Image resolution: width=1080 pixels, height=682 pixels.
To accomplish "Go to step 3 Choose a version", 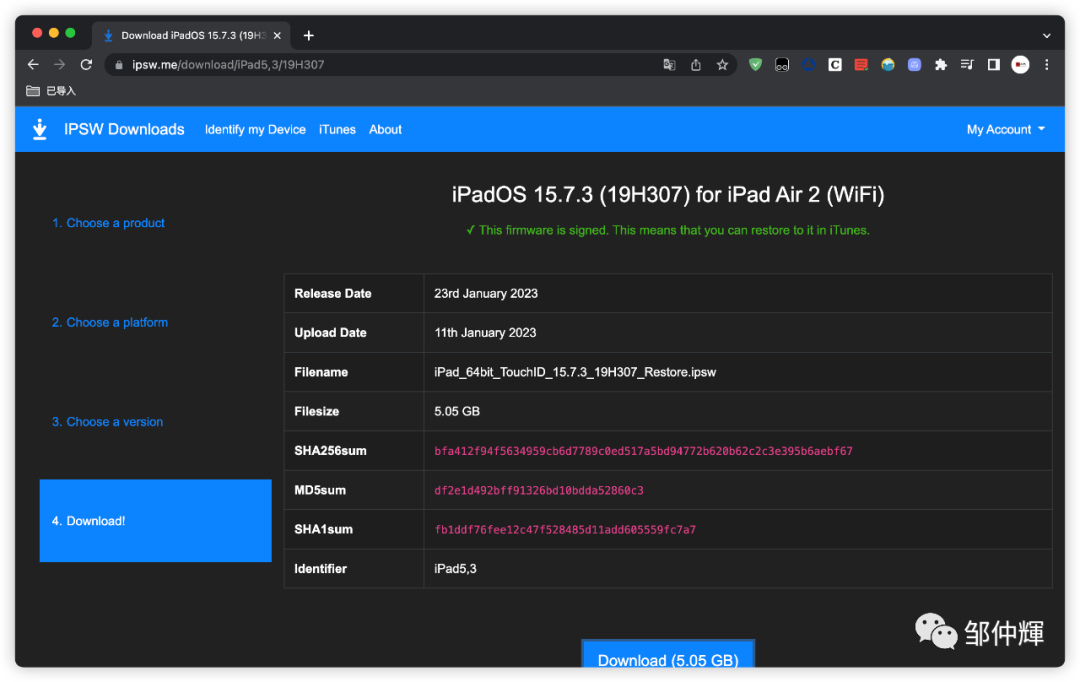I will pyautogui.click(x=107, y=422).
